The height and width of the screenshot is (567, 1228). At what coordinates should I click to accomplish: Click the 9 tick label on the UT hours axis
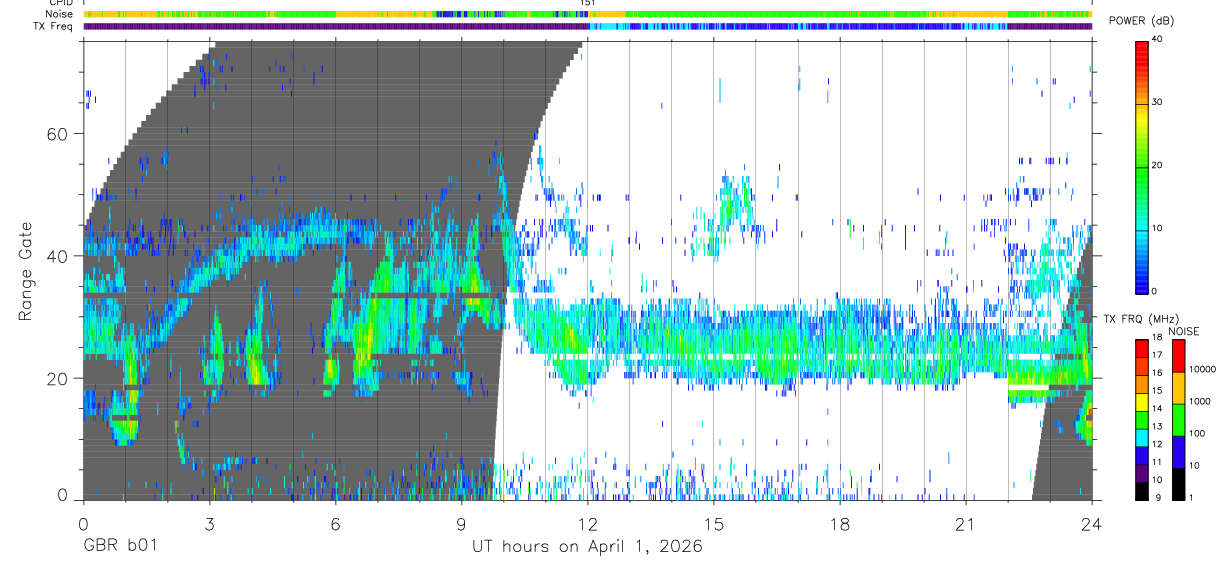(461, 523)
